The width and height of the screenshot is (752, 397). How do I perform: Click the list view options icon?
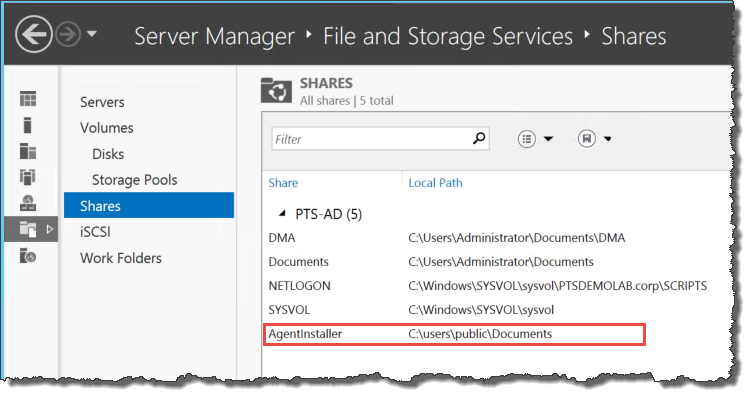527,139
